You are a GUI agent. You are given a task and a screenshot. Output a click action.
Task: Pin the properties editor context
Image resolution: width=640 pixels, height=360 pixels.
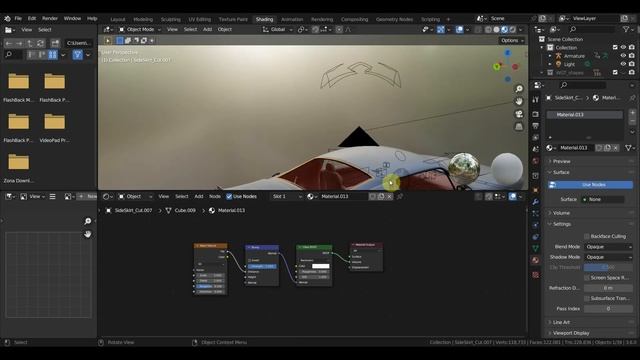(632, 98)
